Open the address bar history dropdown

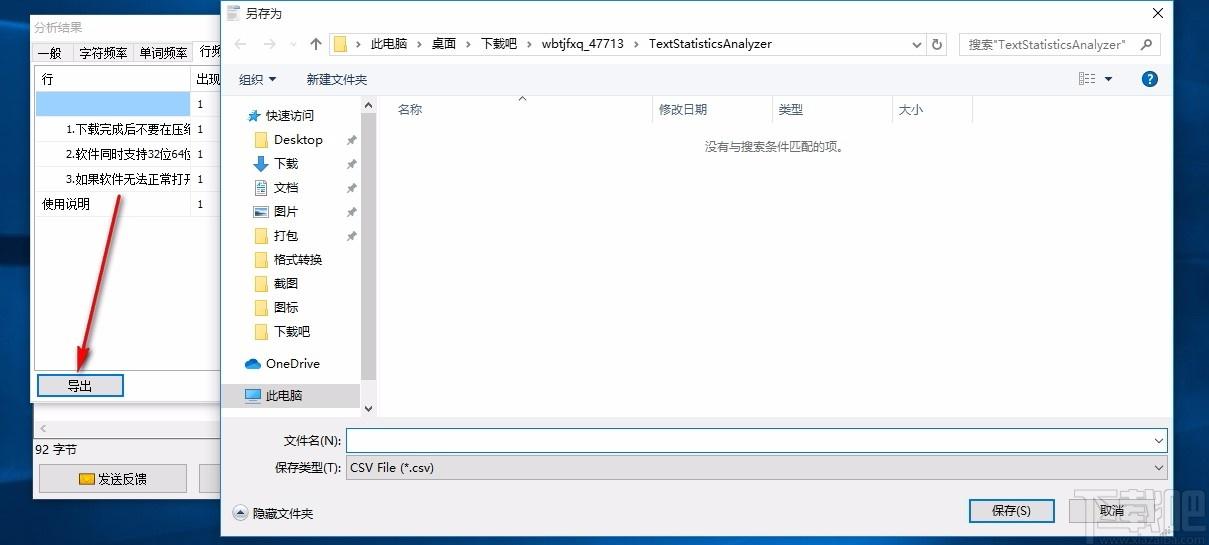(918, 44)
